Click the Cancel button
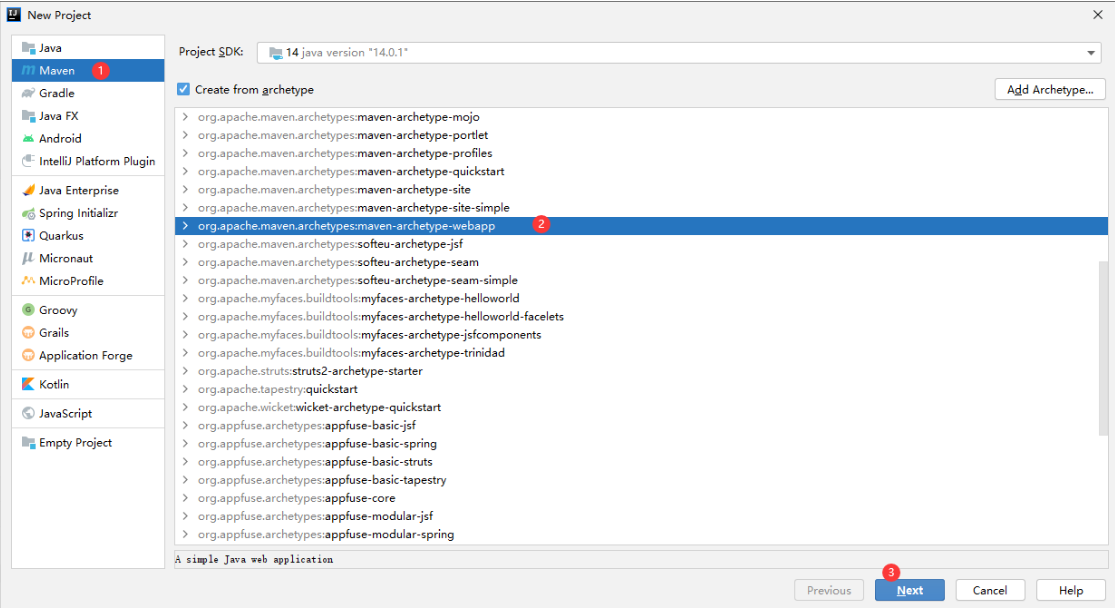1115x608 pixels. coord(990,590)
